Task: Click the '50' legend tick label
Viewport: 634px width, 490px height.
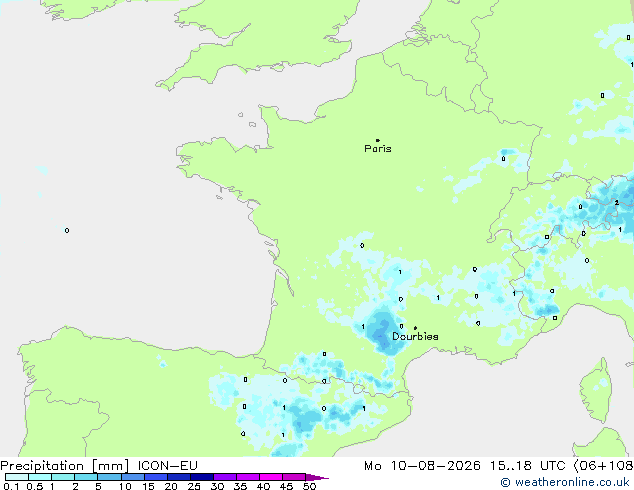Action: pos(310,486)
